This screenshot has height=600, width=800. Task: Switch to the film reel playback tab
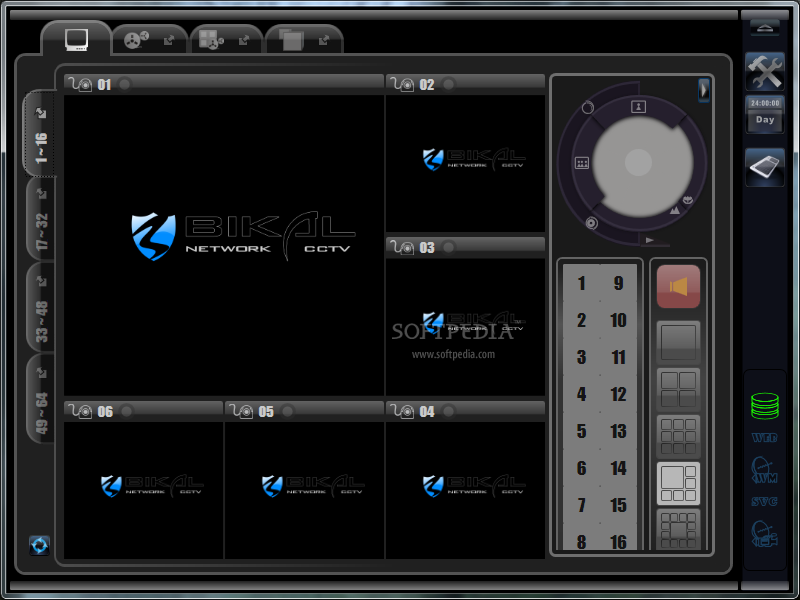pos(137,39)
